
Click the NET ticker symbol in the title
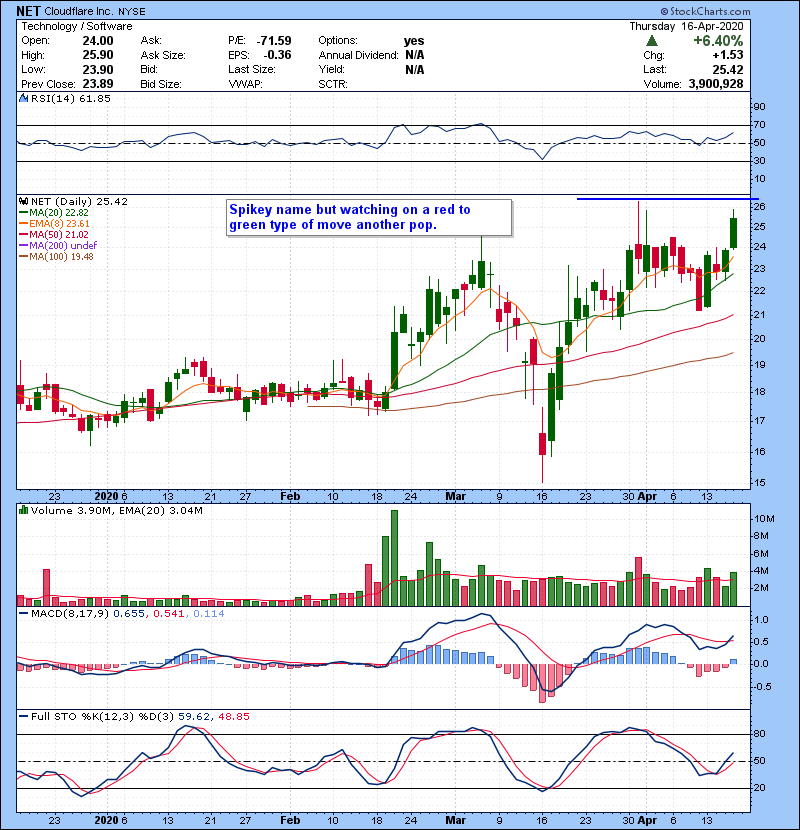click(28, 11)
